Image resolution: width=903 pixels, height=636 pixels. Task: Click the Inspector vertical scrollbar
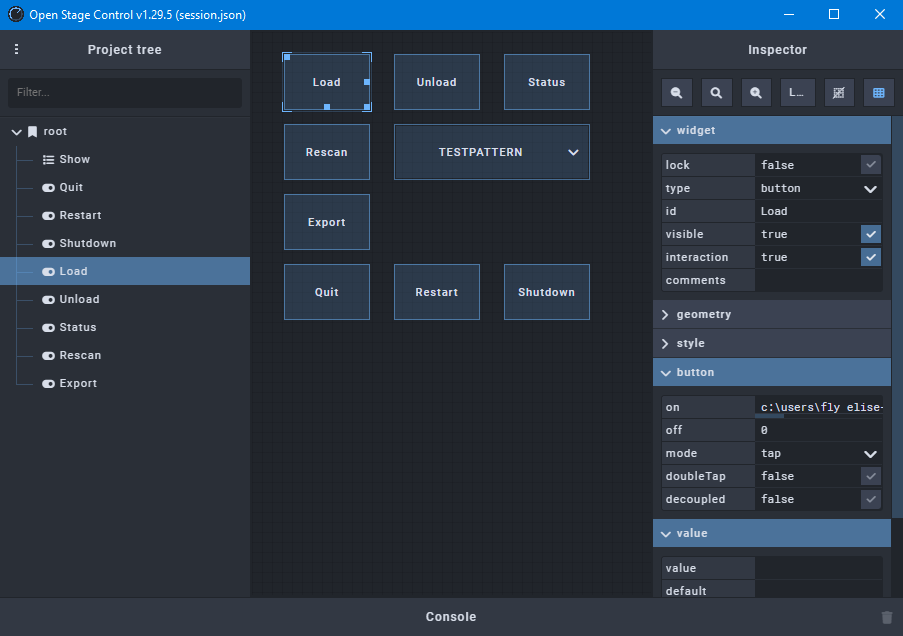897,317
